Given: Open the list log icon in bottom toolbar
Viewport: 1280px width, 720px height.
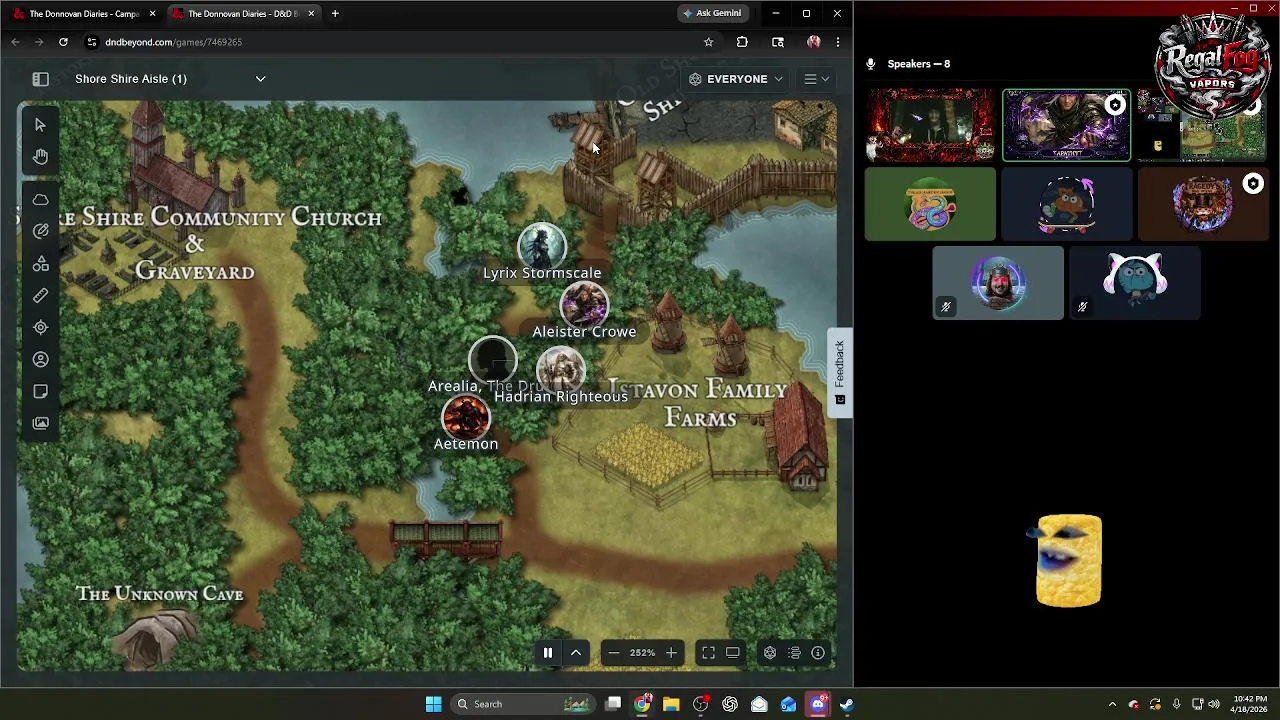Looking at the screenshot, I should click(x=794, y=653).
